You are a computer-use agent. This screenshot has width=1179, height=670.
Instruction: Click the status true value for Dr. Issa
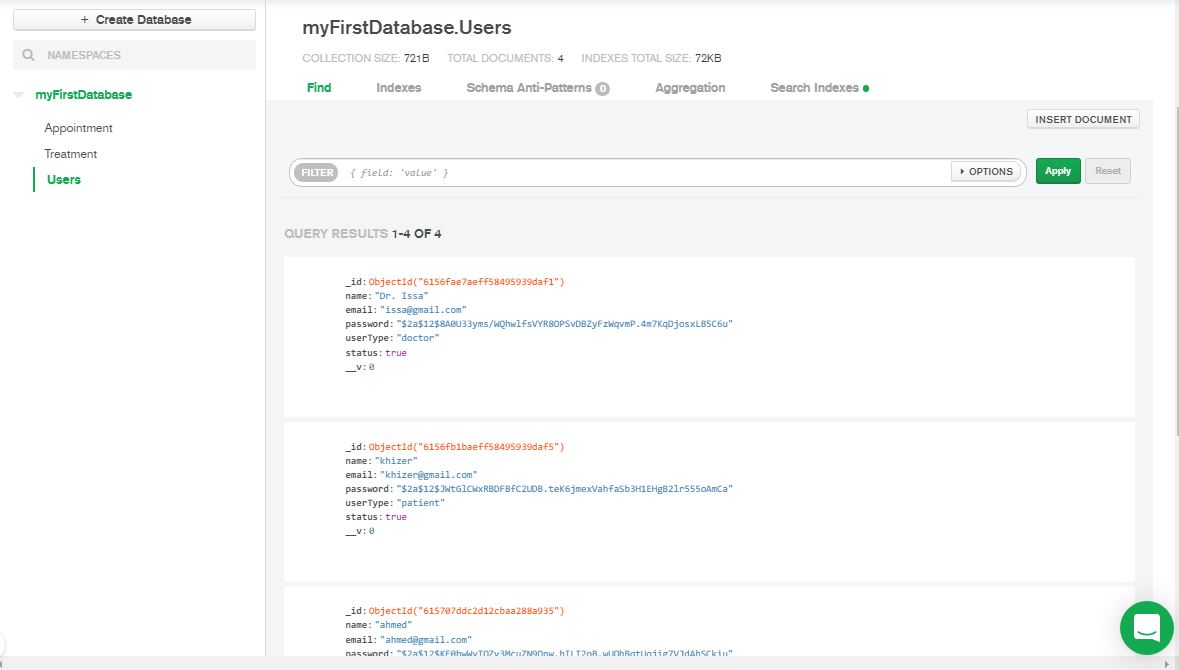pos(396,353)
